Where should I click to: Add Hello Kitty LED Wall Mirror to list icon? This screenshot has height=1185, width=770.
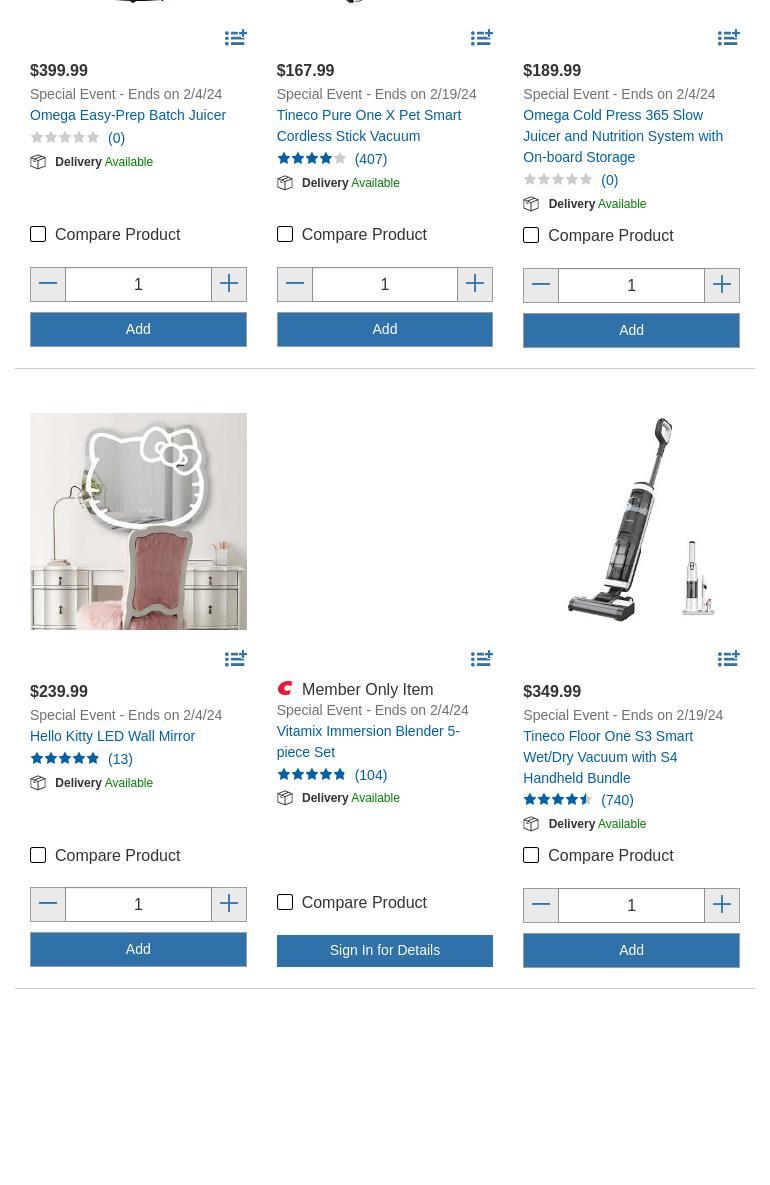pos(236,659)
